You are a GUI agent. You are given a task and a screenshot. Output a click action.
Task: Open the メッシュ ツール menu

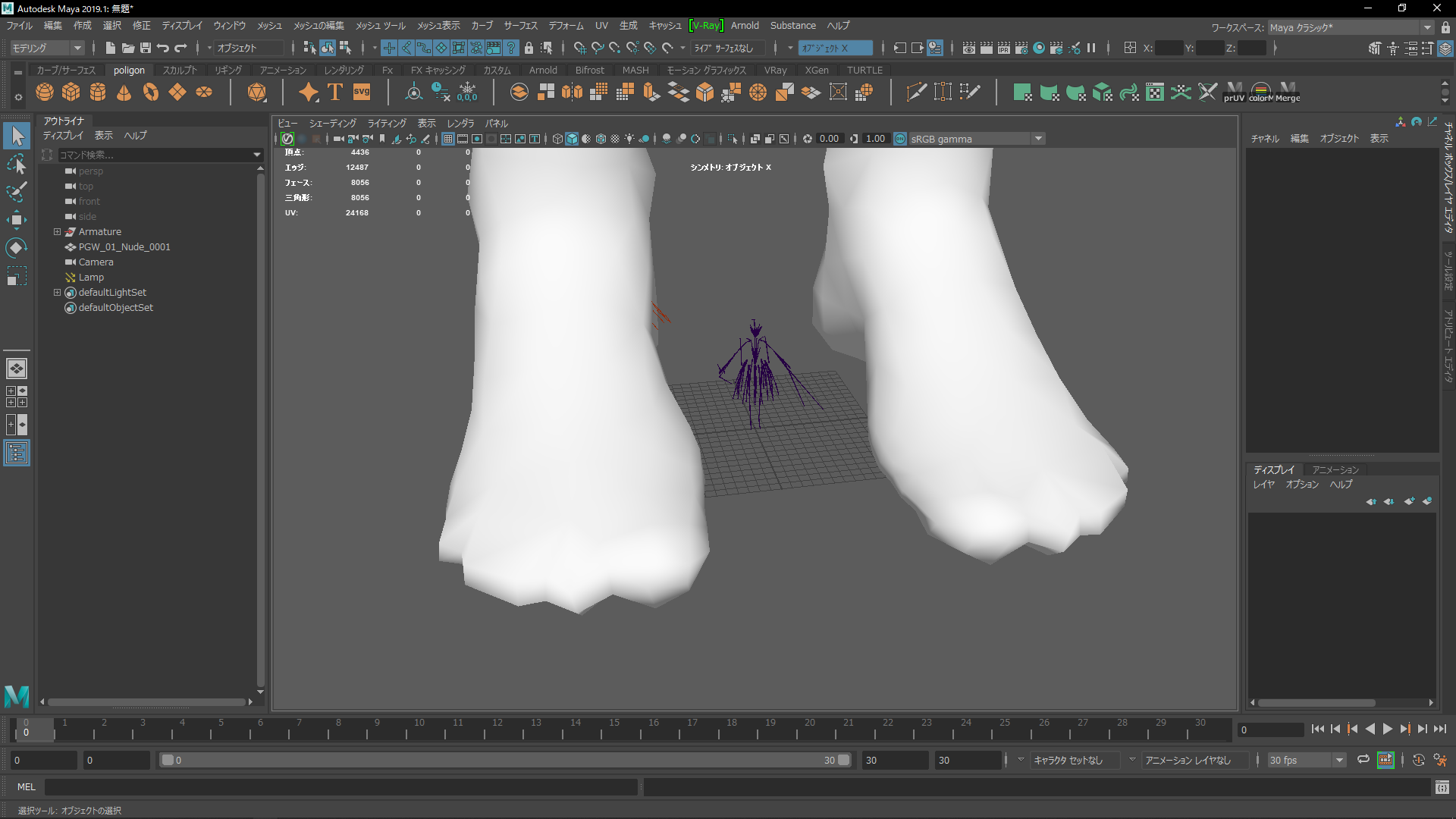[380, 26]
